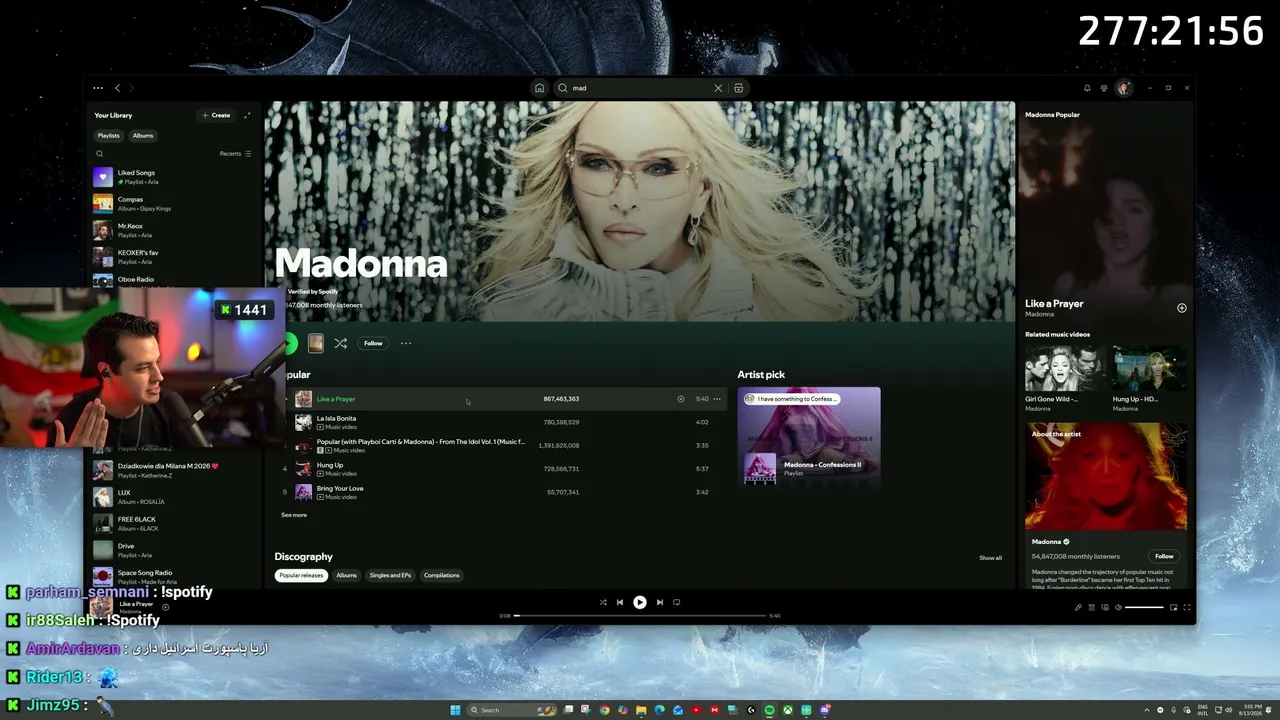Go to Spotify Home
The image size is (1280, 720).
pyautogui.click(x=539, y=88)
